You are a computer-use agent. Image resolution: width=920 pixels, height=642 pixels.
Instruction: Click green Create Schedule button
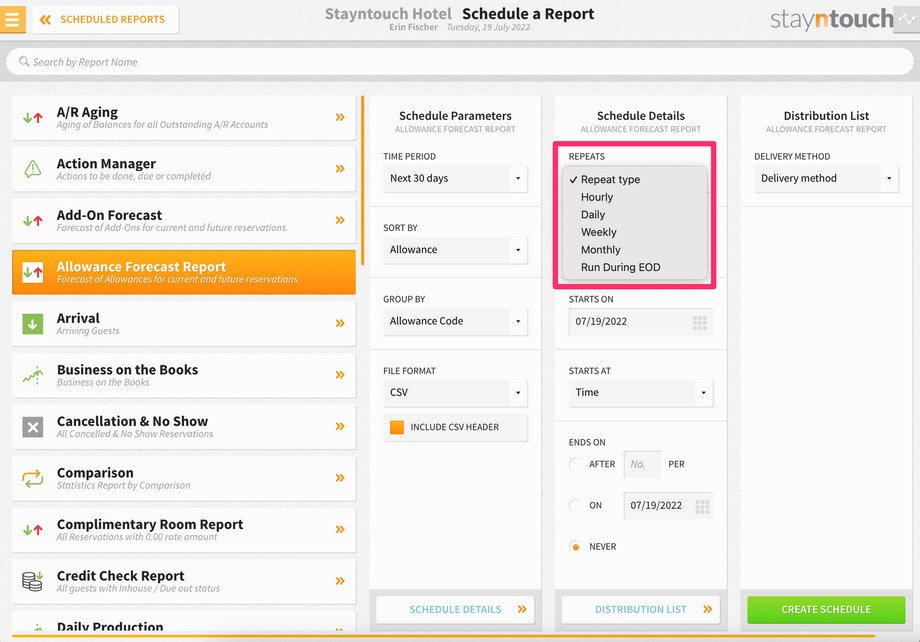[826, 610]
